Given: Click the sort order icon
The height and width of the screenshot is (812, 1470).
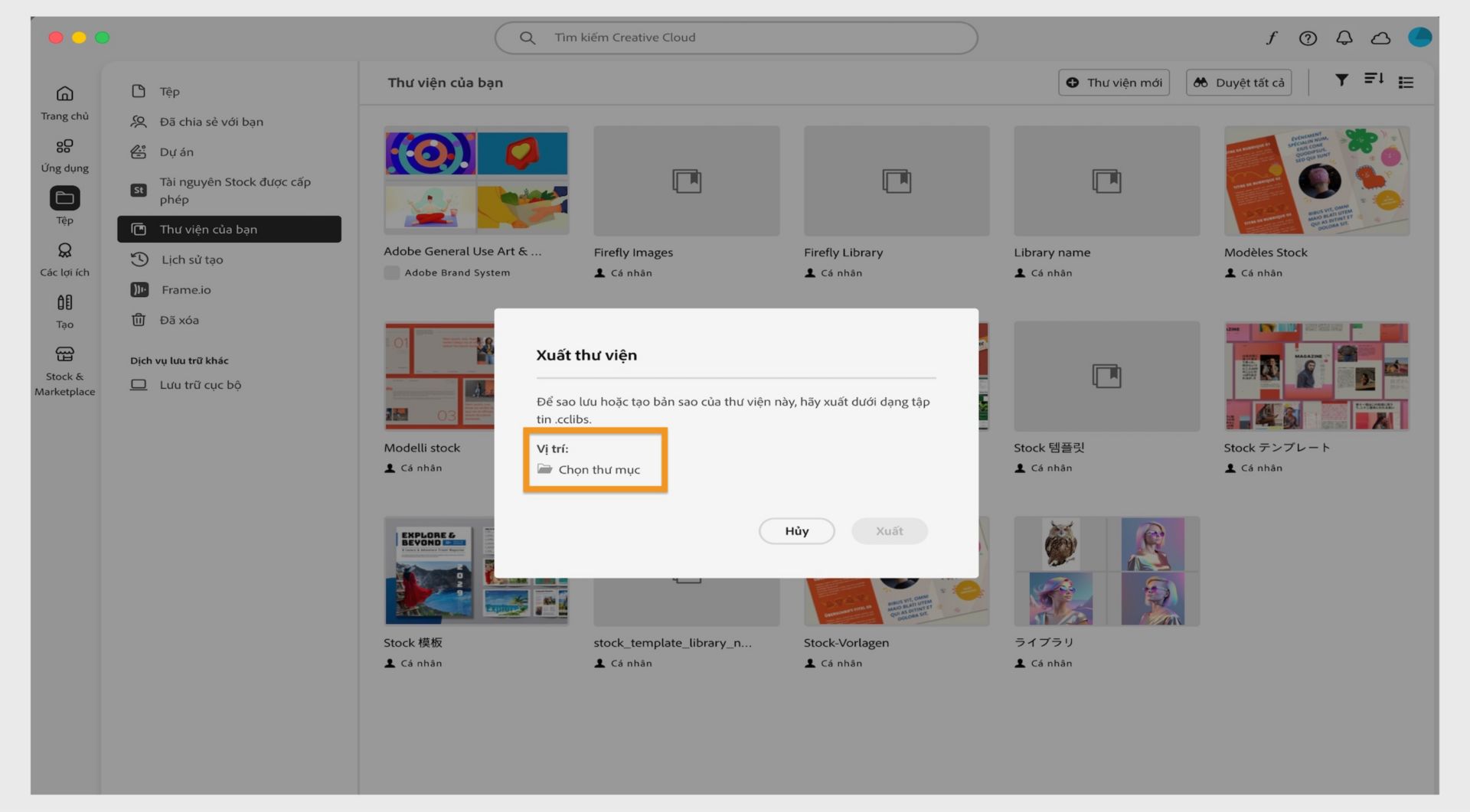Looking at the screenshot, I should (x=1374, y=80).
